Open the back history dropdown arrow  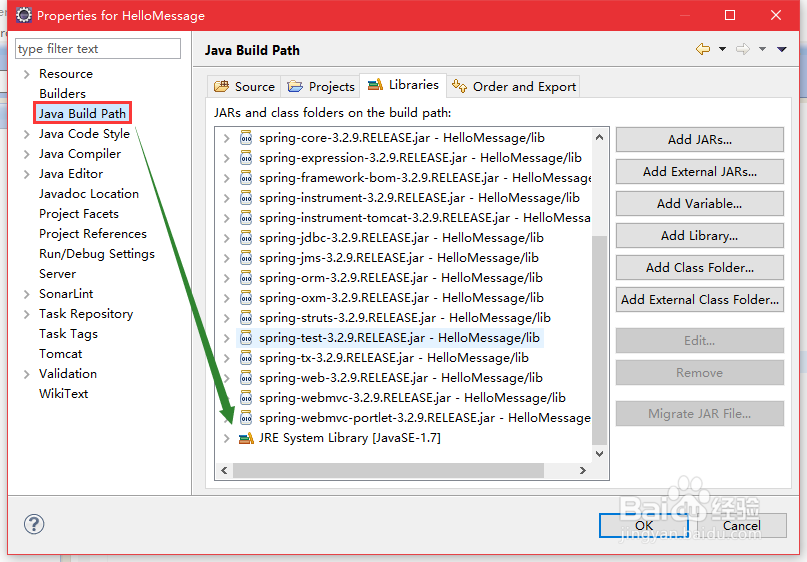[x=722, y=49]
